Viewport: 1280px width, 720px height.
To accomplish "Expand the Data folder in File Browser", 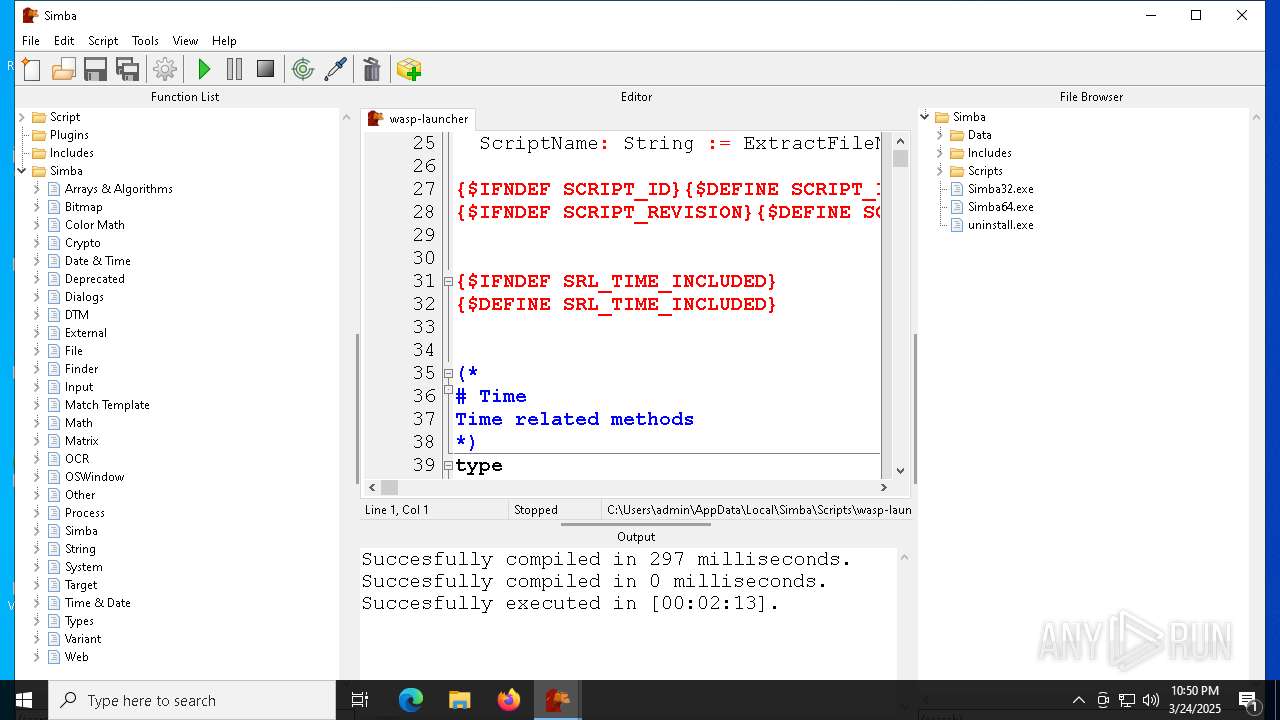I will click(x=940, y=135).
